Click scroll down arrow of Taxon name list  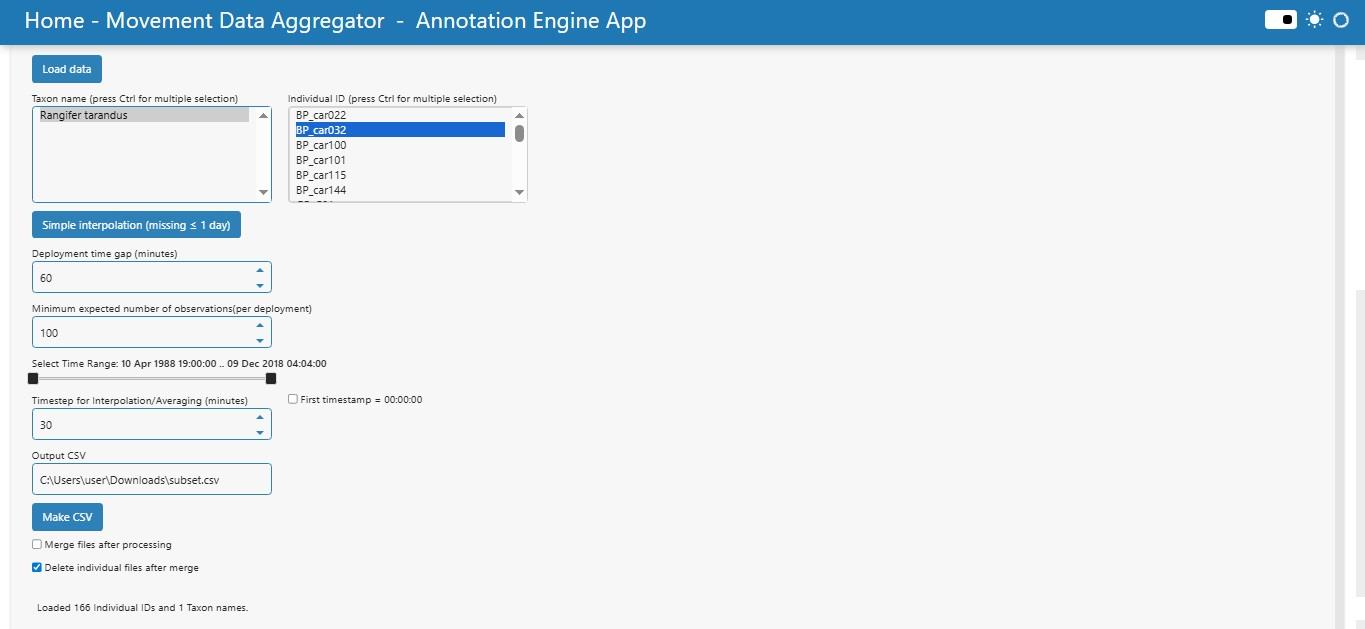[x=264, y=193]
